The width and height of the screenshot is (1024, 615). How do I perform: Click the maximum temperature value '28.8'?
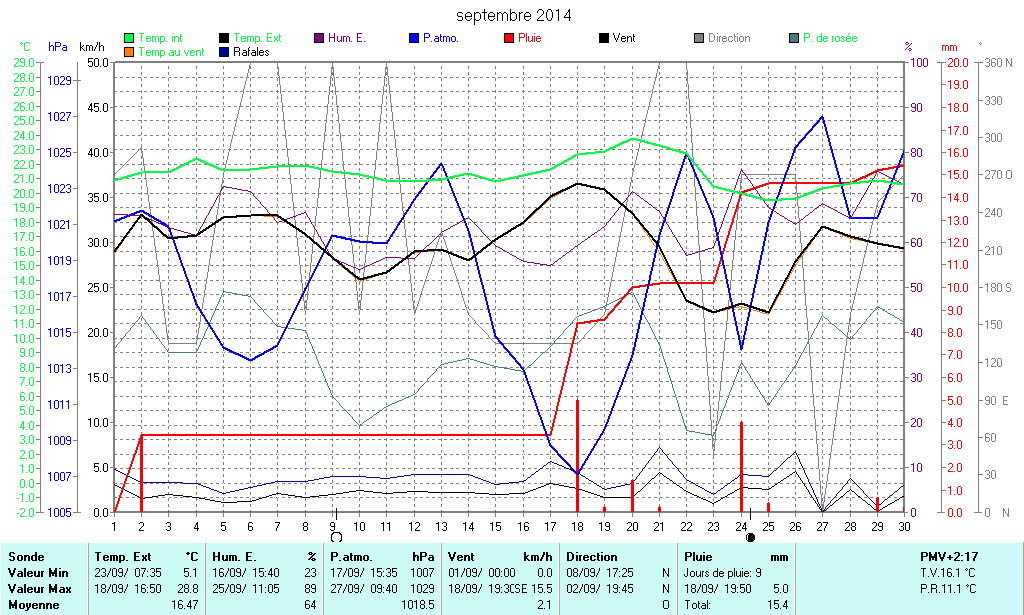pos(190,589)
